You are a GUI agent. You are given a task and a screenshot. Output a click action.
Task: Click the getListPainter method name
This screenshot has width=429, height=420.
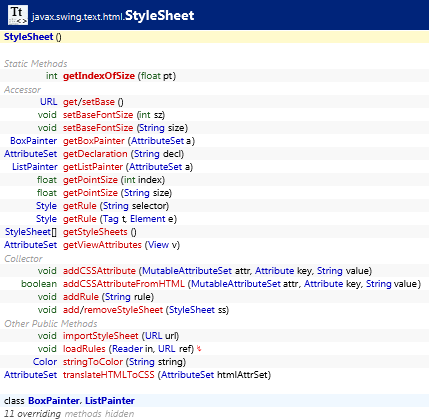(93, 167)
